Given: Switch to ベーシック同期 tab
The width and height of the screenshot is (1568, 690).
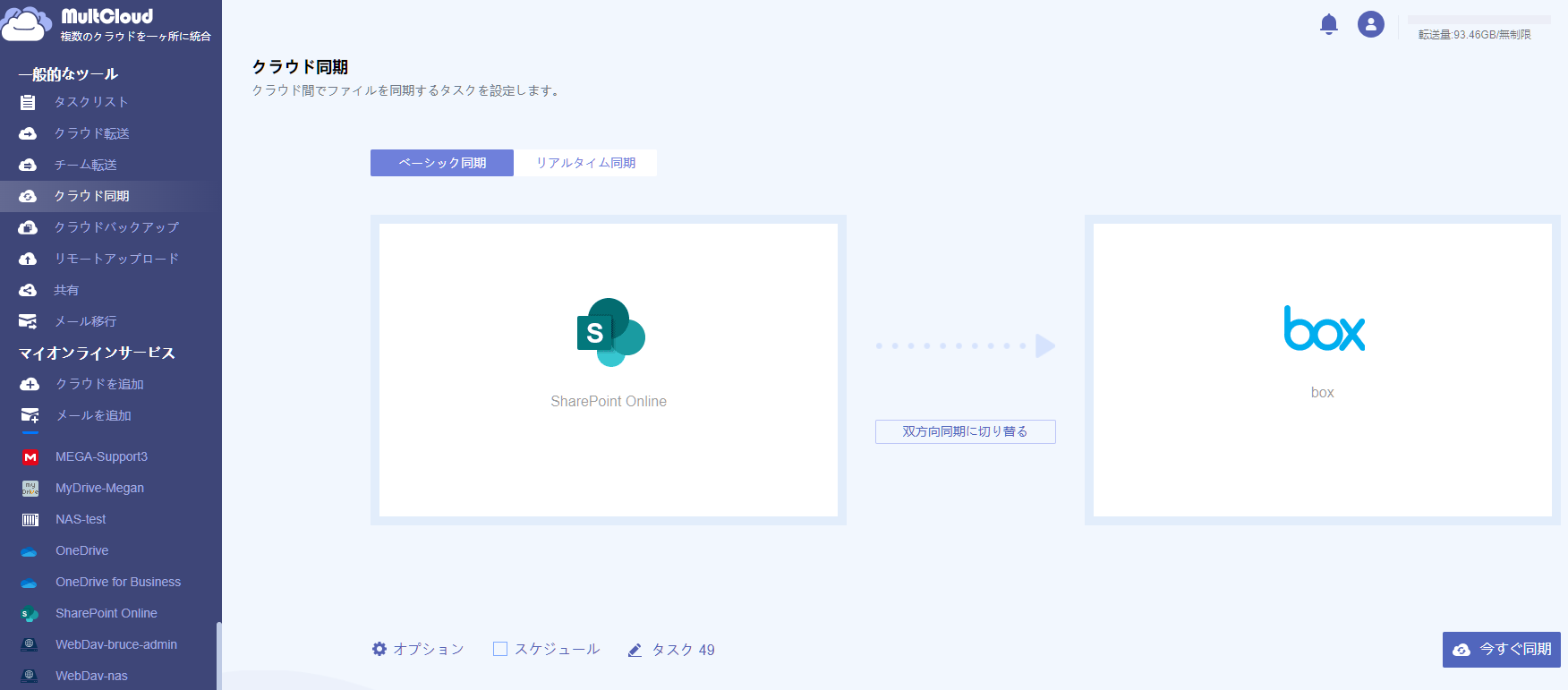Looking at the screenshot, I should pyautogui.click(x=442, y=163).
